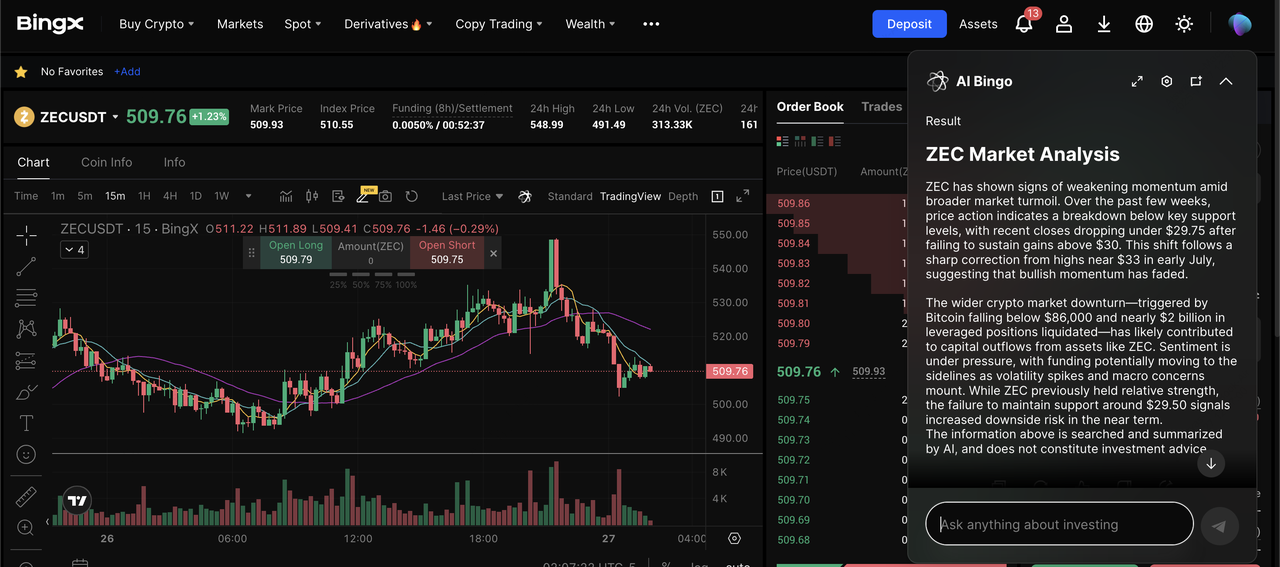Image resolution: width=1280 pixels, height=567 pixels.
Task: Take a chart snapshot with camera icon
Action: pyautogui.click(x=385, y=196)
